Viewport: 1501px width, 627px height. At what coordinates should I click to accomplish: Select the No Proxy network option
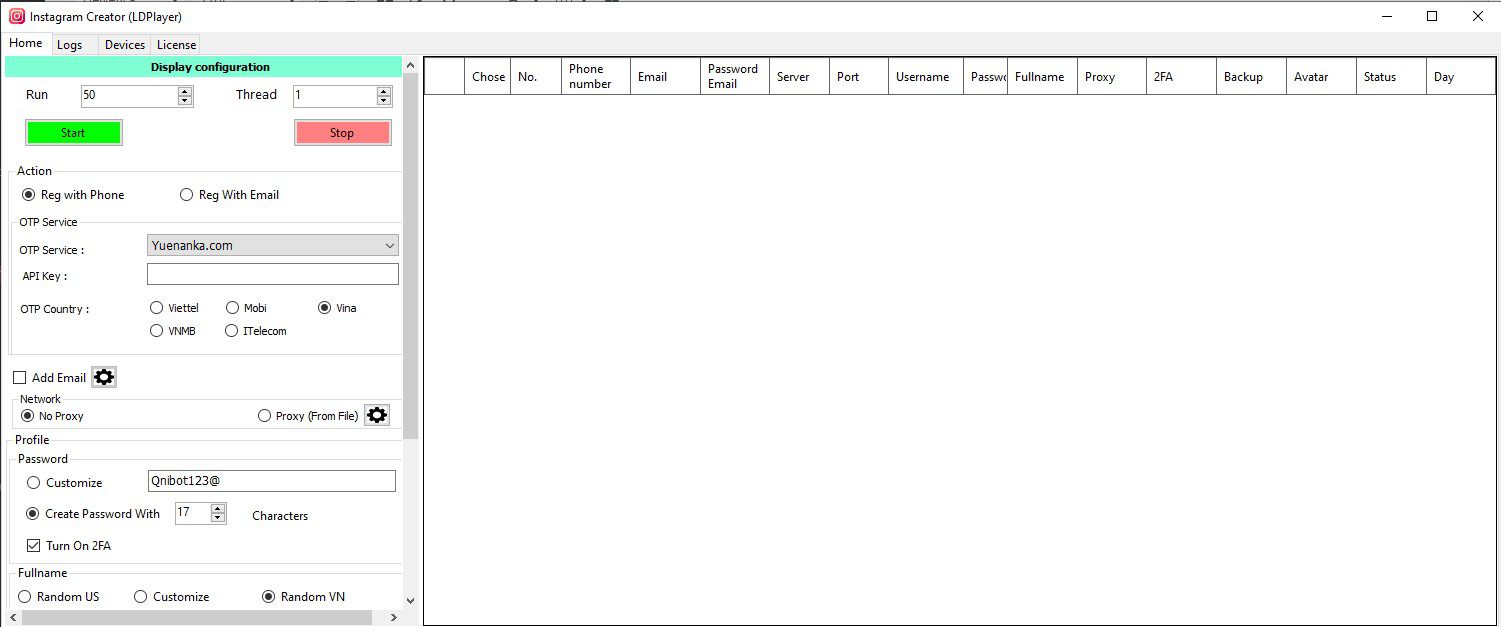coord(53,416)
